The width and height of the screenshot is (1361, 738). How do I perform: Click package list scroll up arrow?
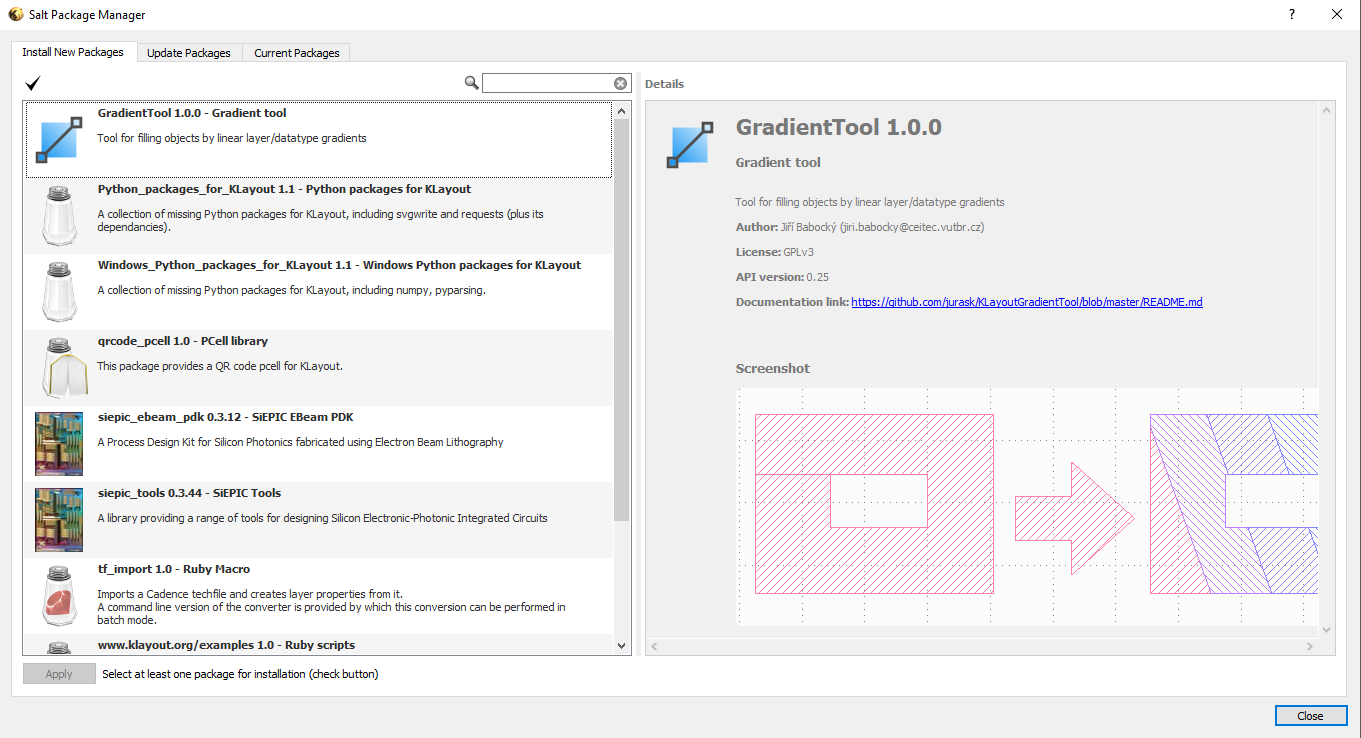621,111
